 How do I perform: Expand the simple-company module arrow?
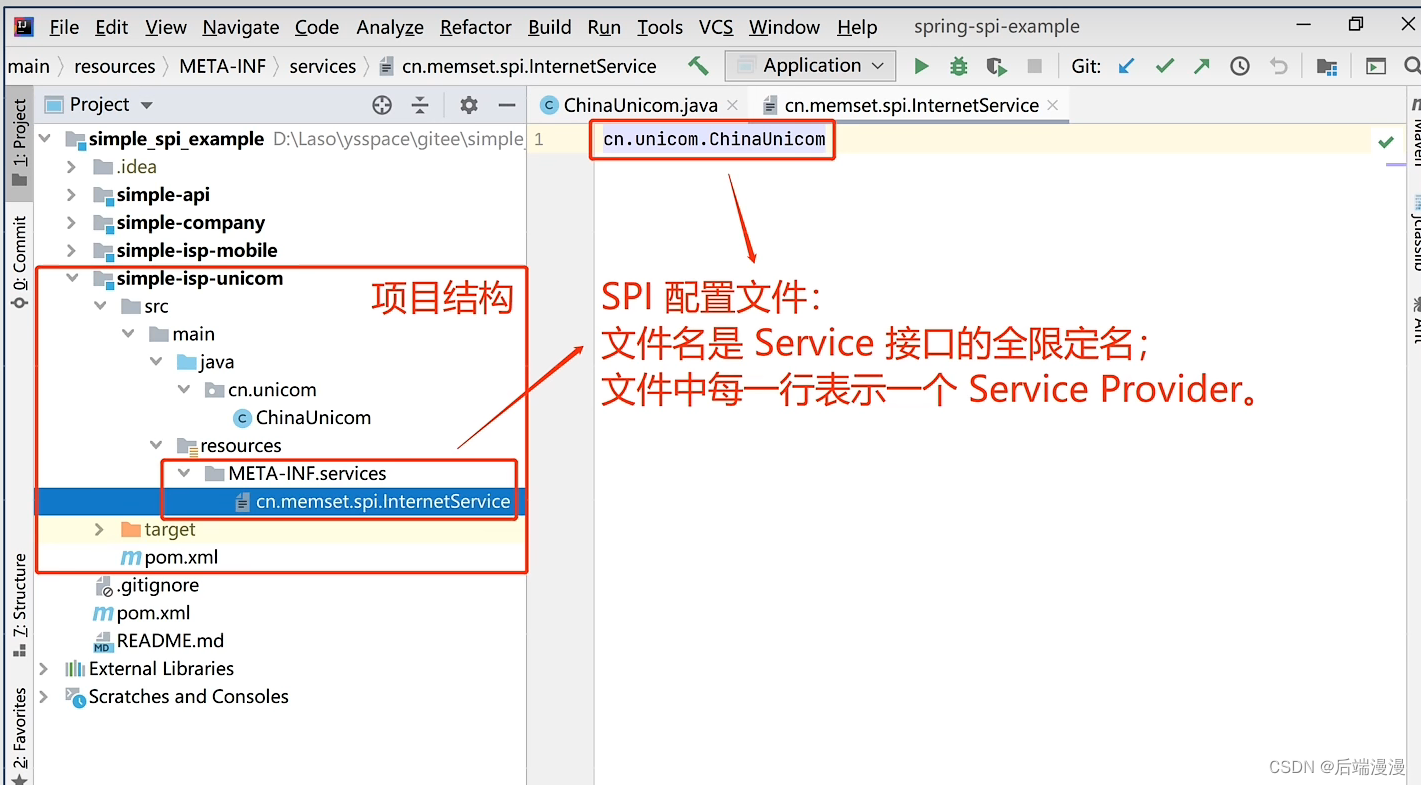click(x=71, y=223)
